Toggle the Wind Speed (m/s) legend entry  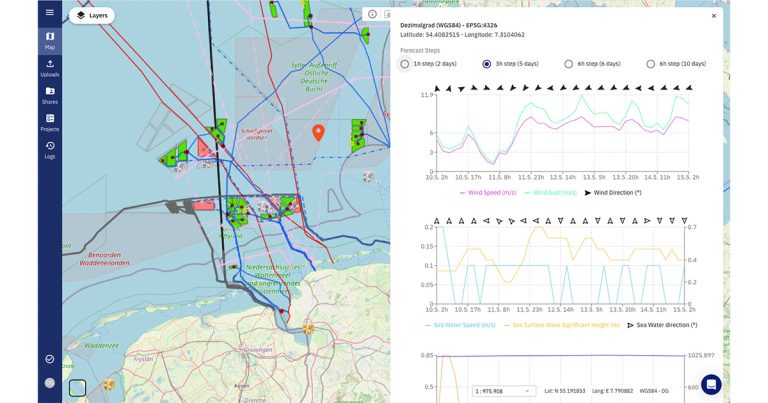(x=488, y=193)
